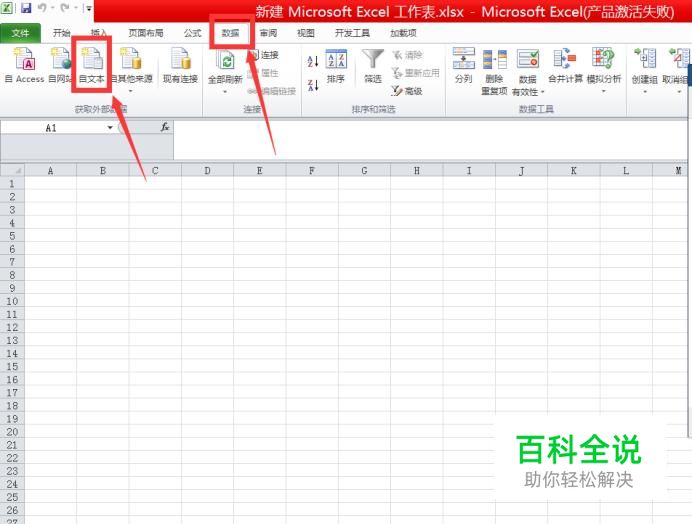Click Remove Duplicates (删除重复项) icon

point(494,72)
